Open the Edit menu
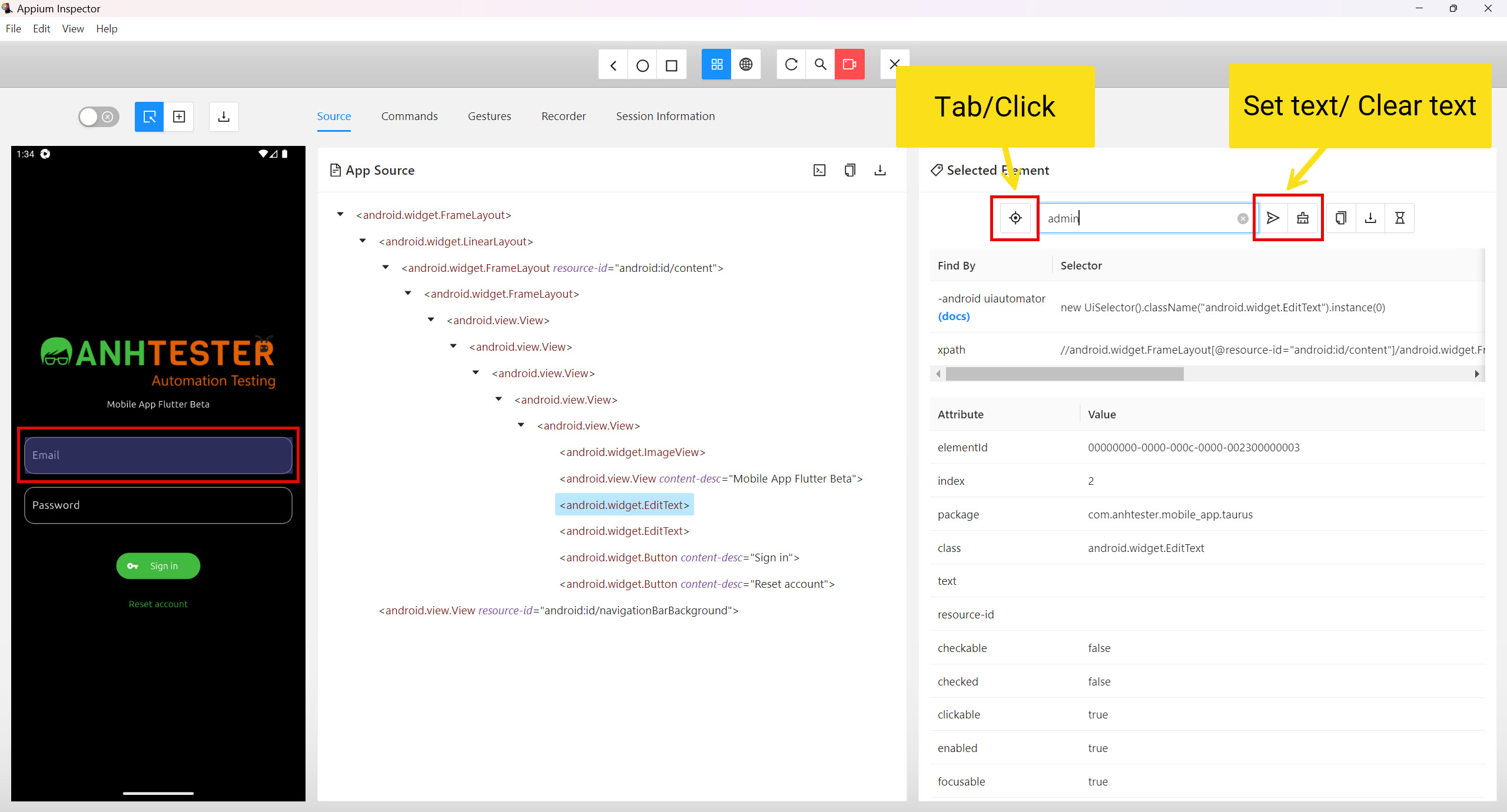This screenshot has height=812, width=1507. pos(42,29)
